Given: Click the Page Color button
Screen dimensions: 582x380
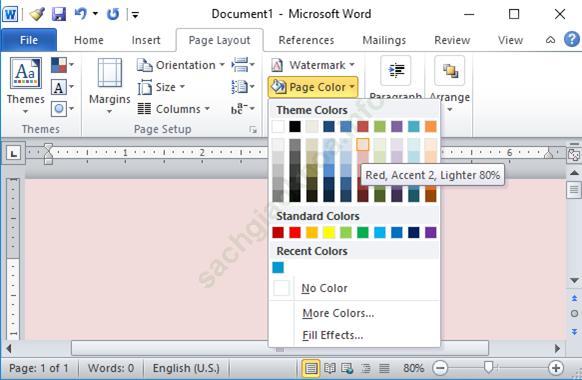Looking at the screenshot, I should 313,87.
